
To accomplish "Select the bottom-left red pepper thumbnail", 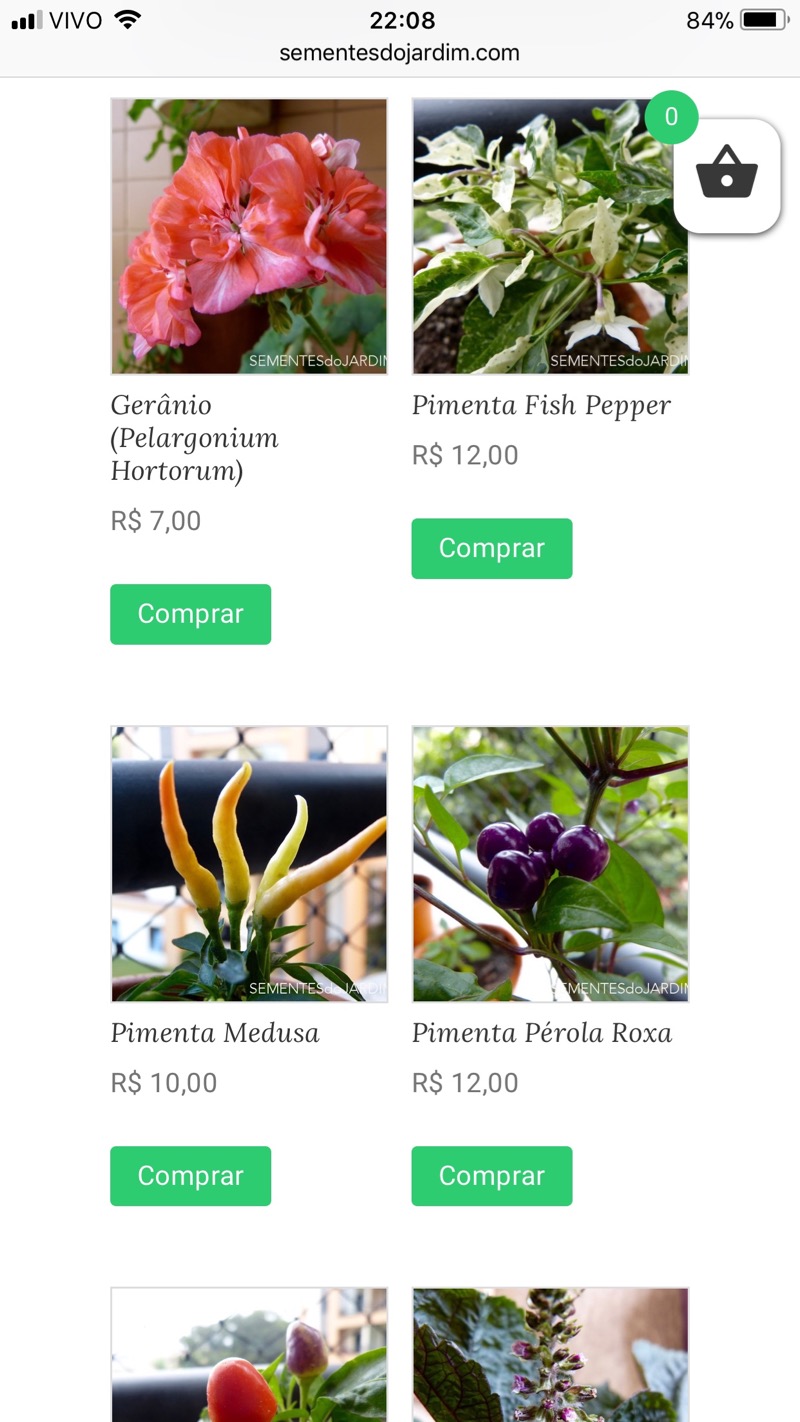I will (x=249, y=1354).
